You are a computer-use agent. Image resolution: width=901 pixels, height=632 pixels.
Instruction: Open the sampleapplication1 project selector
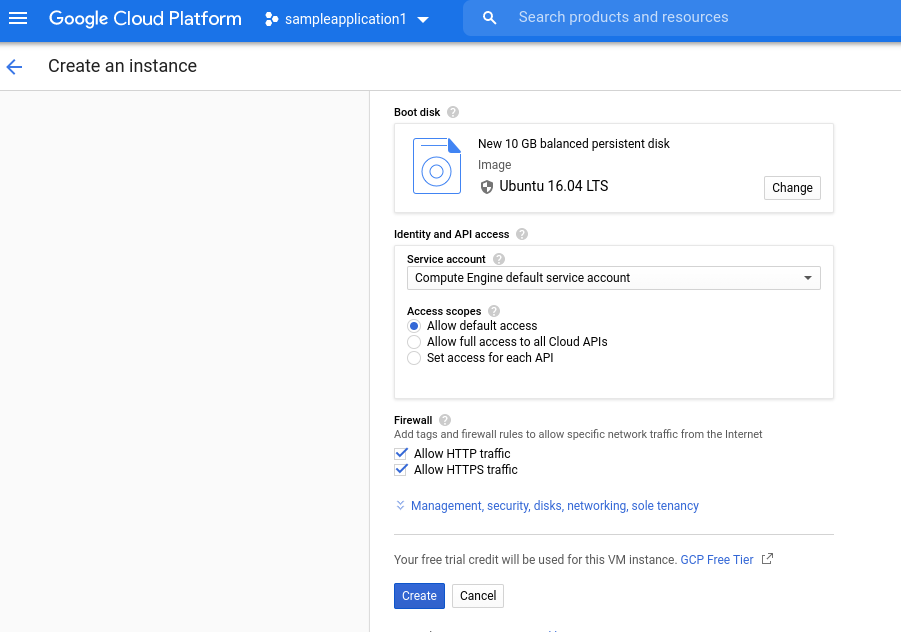point(346,19)
